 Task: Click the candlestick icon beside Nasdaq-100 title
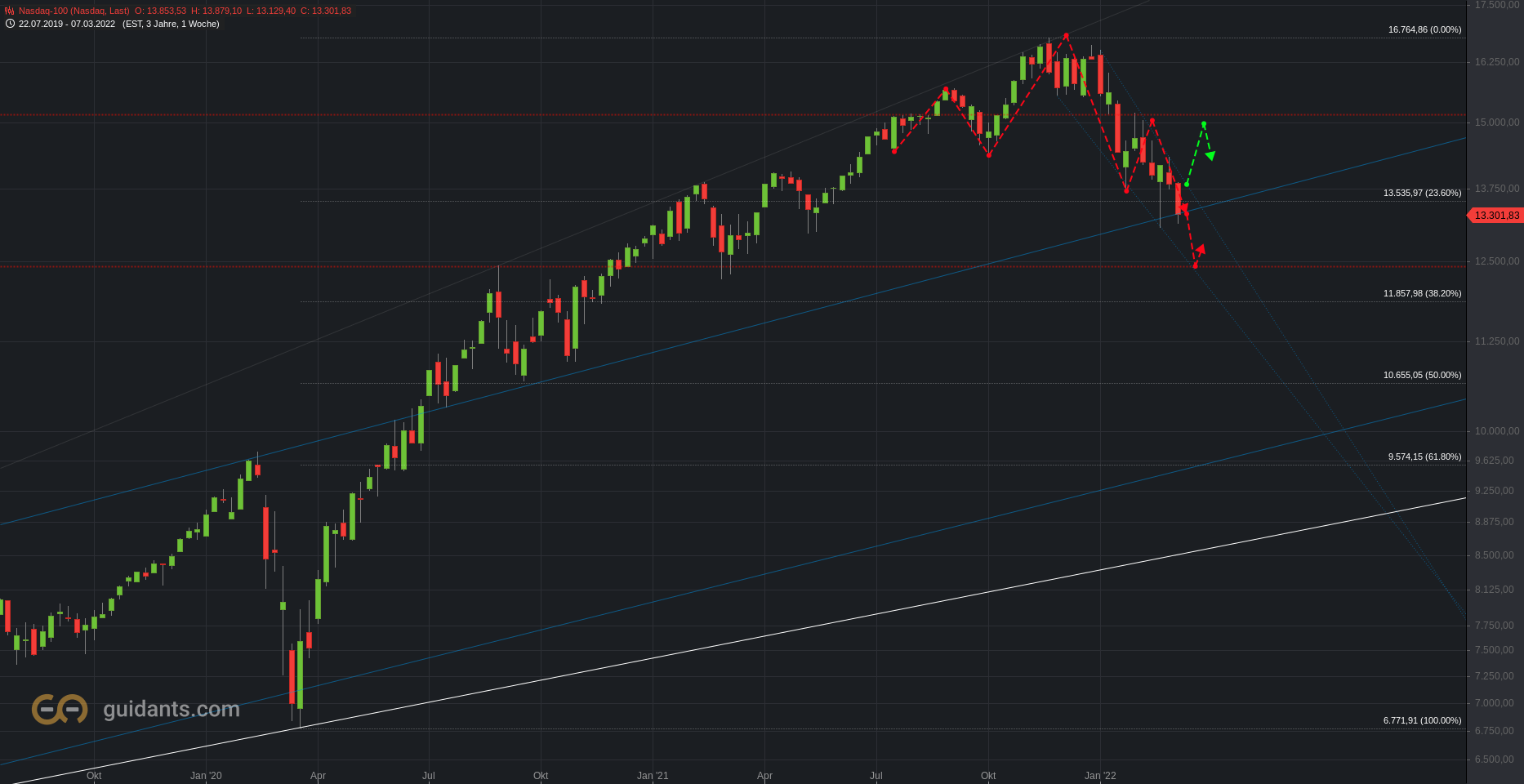pyautogui.click(x=9, y=11)
